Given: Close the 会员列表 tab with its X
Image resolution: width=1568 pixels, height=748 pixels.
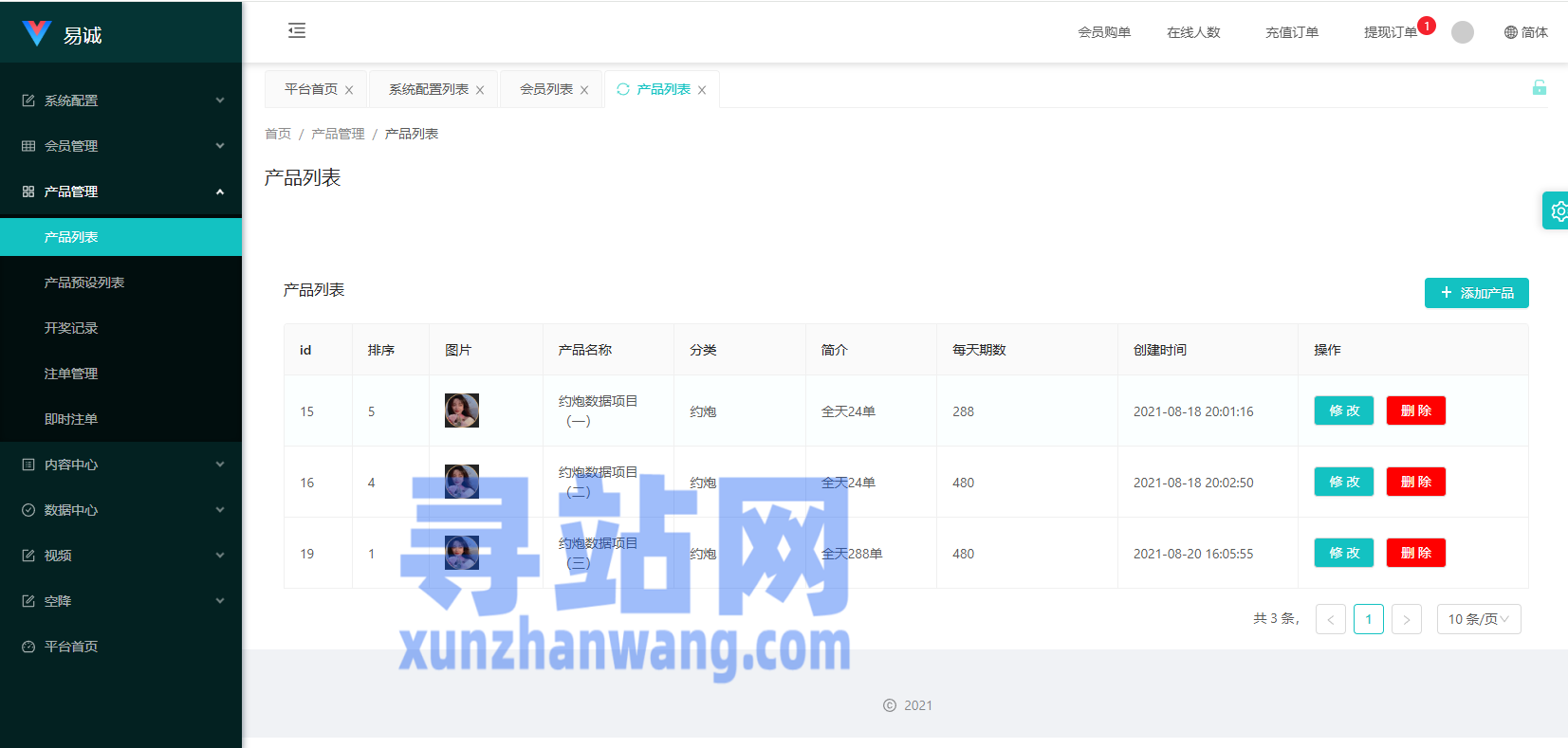Looking at the screenshot, I should click(x=584, y=90).
